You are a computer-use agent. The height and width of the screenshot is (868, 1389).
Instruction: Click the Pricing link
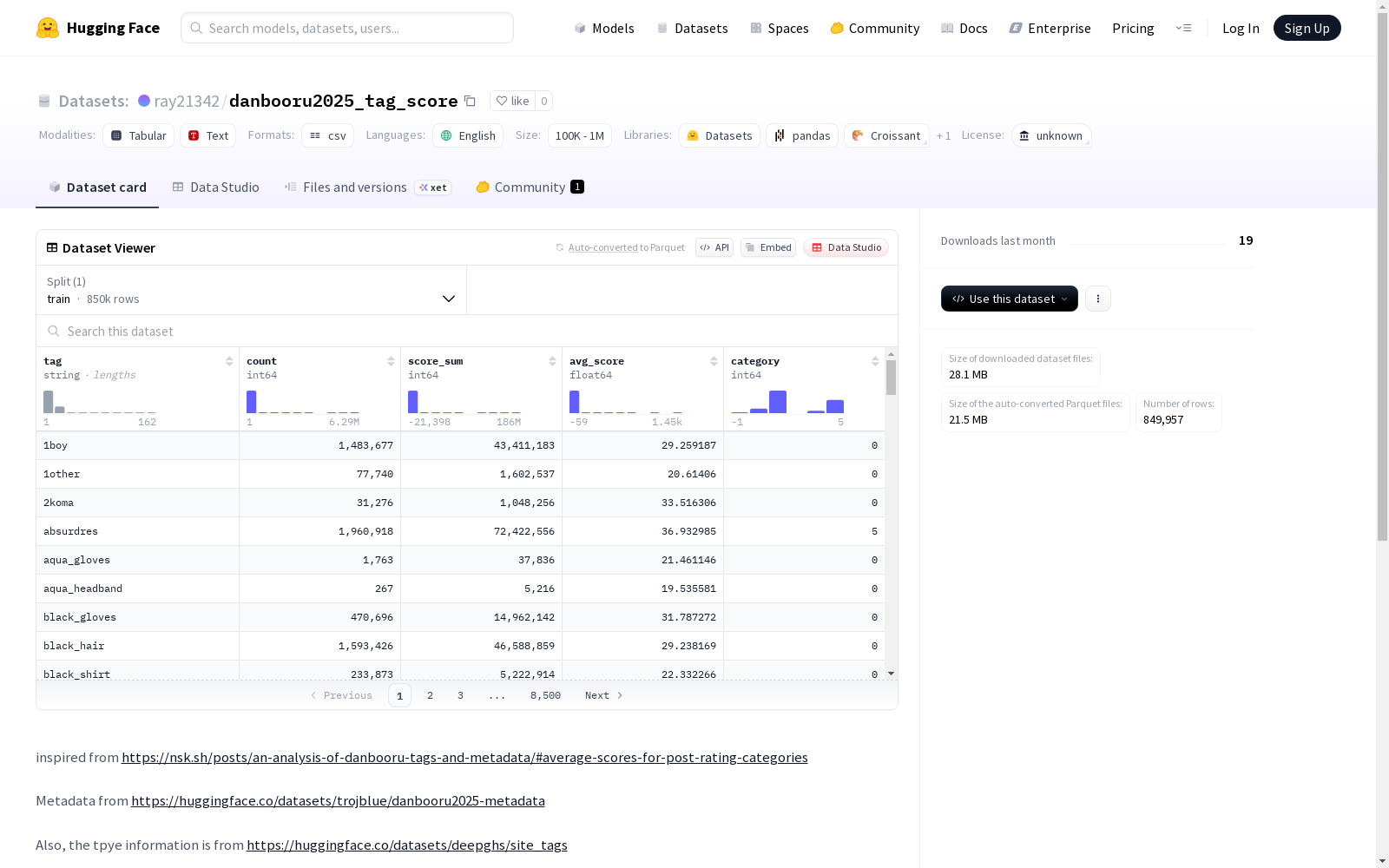click(x=1133, y=28)
